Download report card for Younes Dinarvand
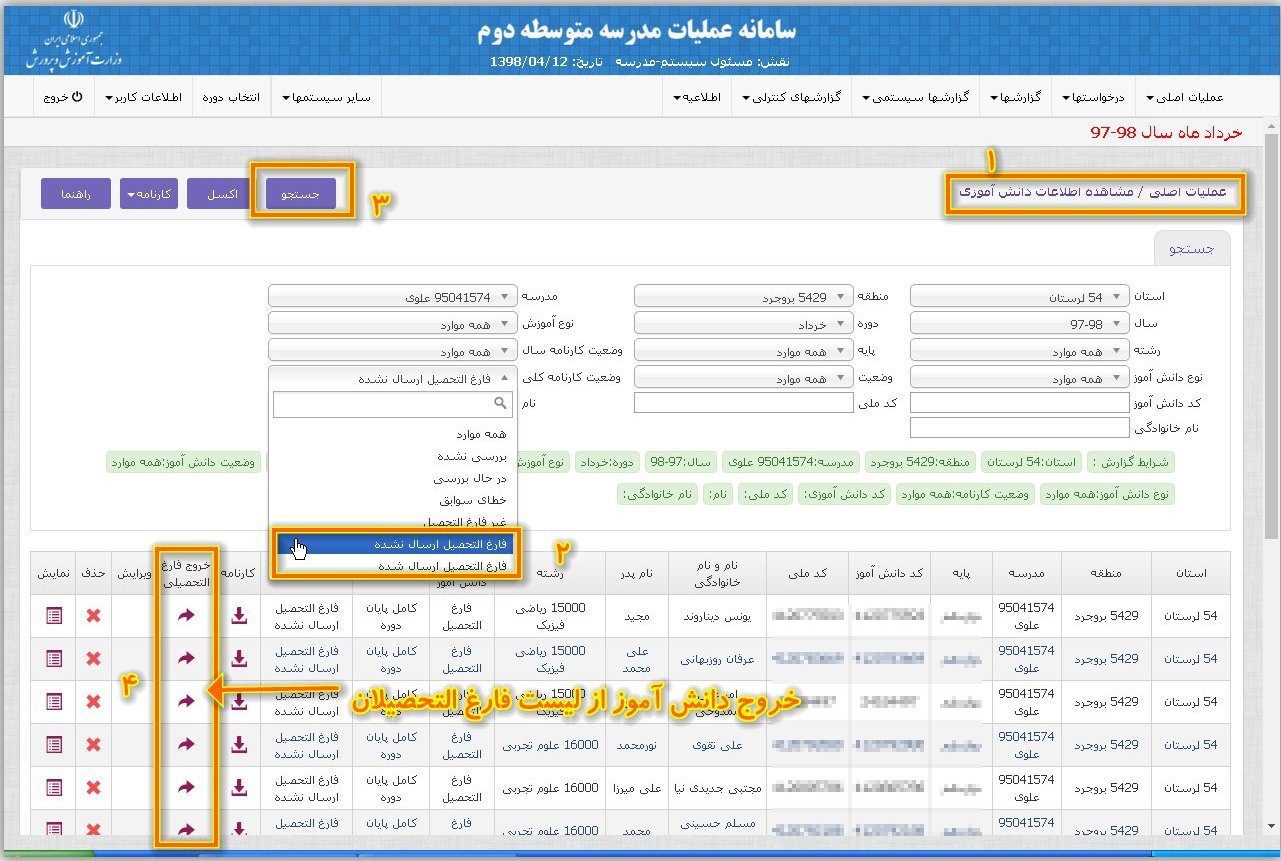Image resolution: width=1281 pixels, height=861 pixels. tap(239, 616)
